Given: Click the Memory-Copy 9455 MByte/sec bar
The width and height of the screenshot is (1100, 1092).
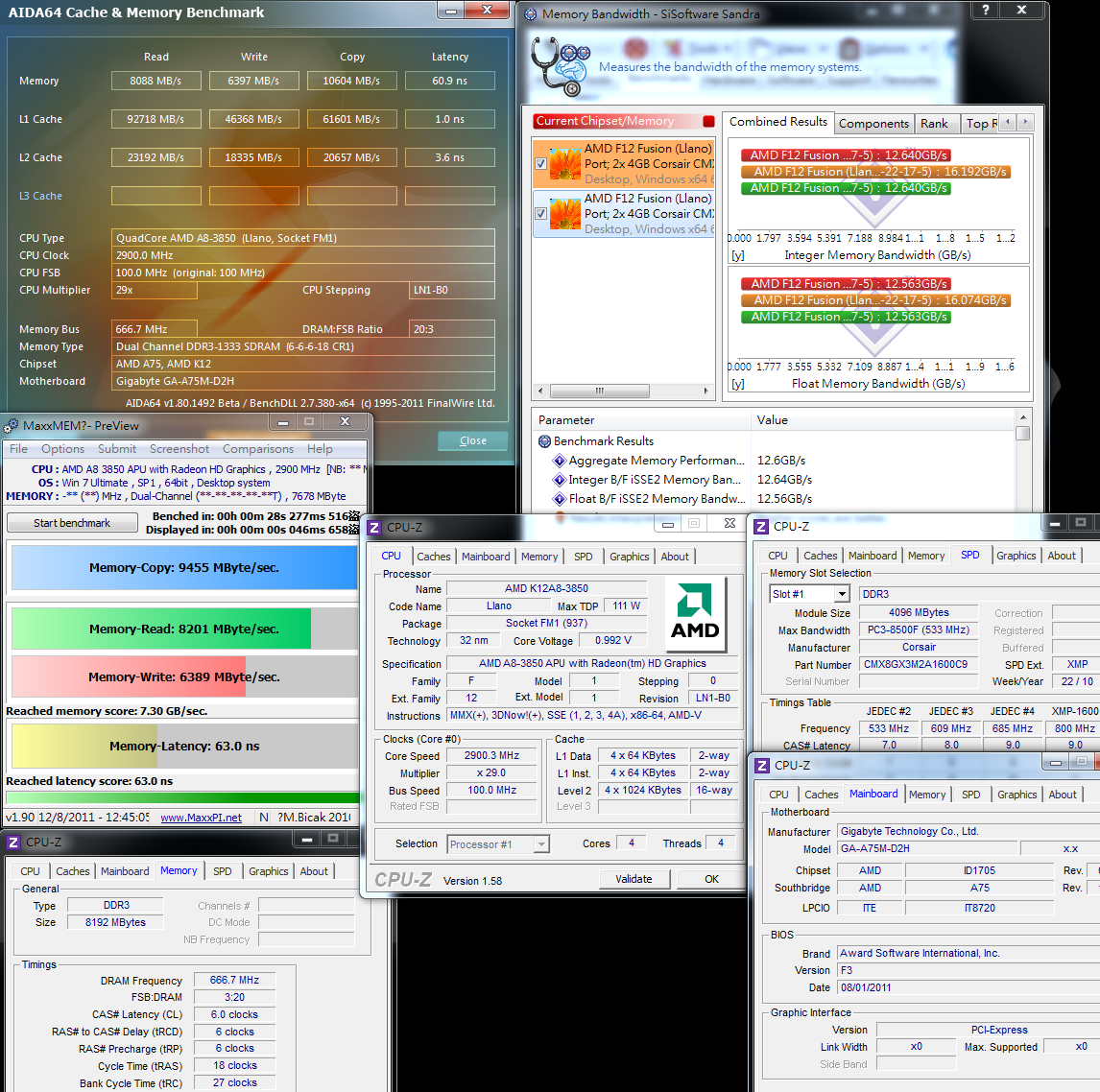Looking at the screenshot, I should coord(184,567).
